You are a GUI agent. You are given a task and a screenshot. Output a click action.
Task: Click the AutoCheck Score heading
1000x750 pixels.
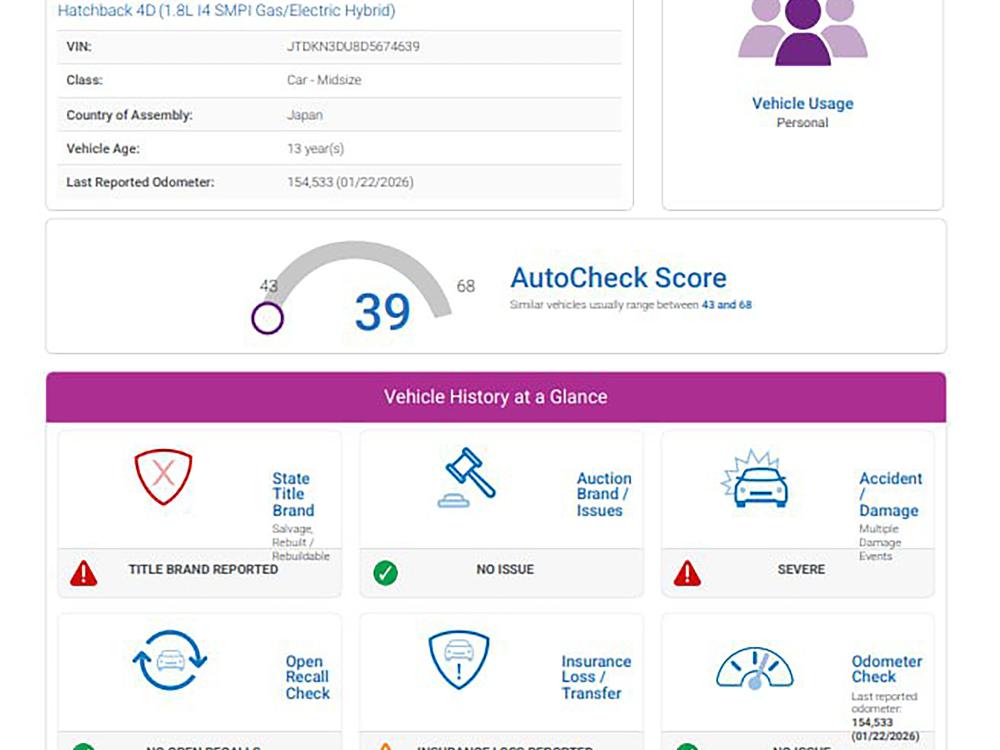pos(618,278)
